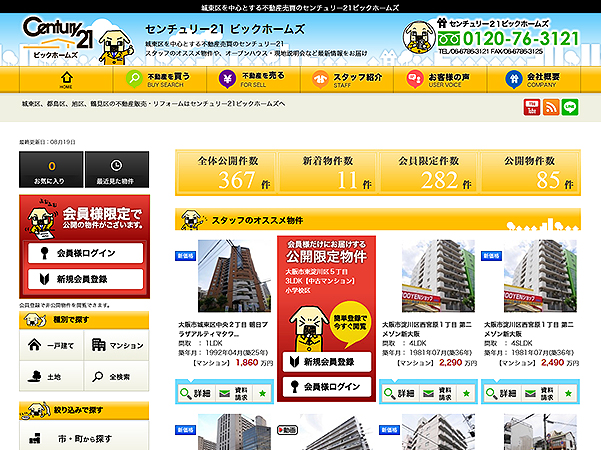The width and height of the screenshot is (601, 450).
Task: Open the HOME navigation icon
Action: pyautogui.click(x=66, y=79)
